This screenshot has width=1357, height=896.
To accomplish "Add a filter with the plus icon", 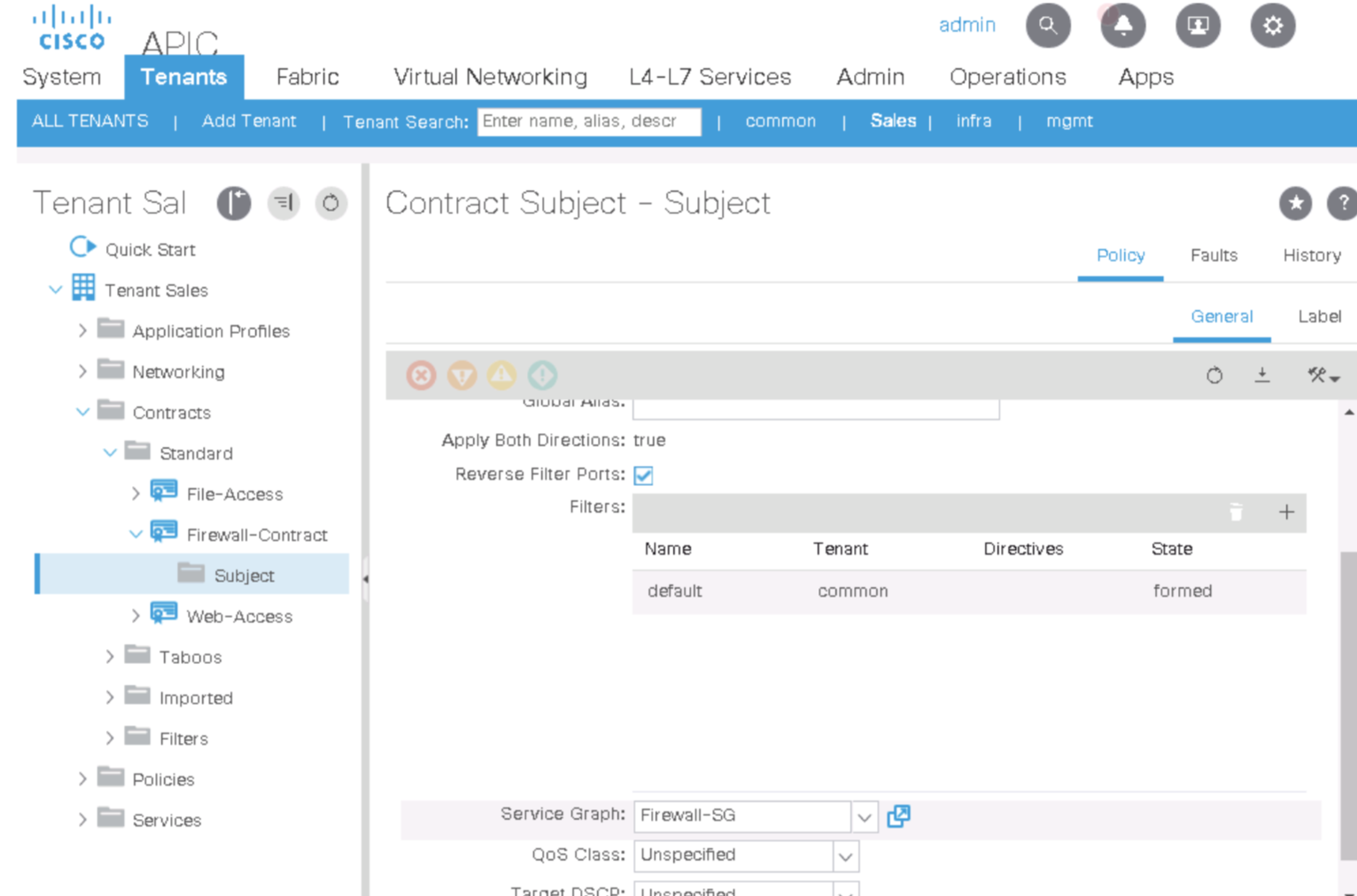I will pyautogui.click(x=1286, y=512).
